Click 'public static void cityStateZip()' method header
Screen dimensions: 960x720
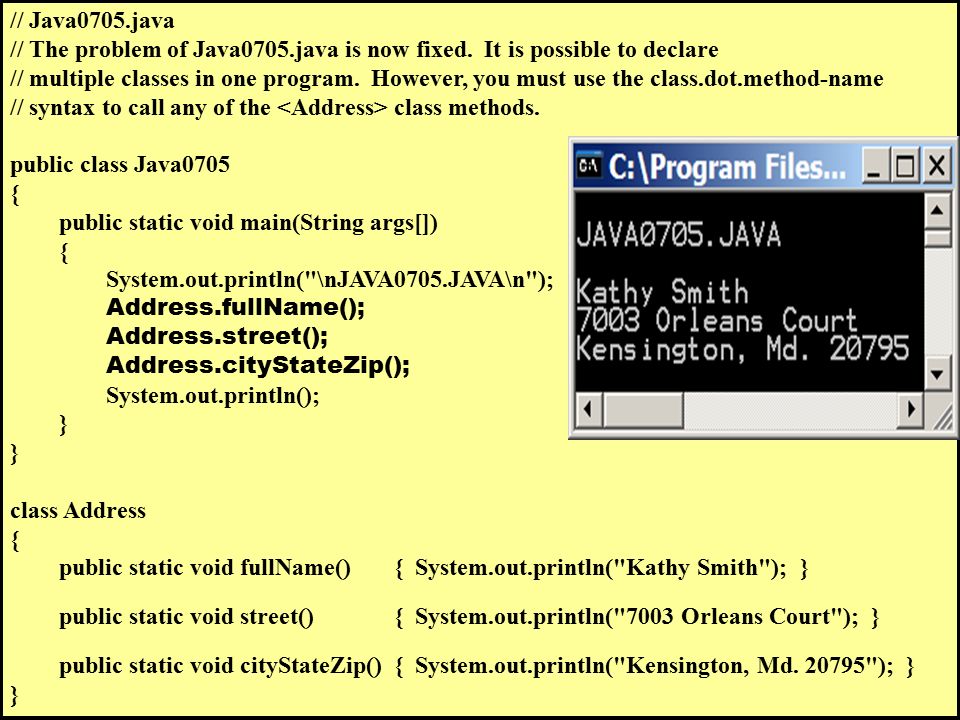pos(220,666)
